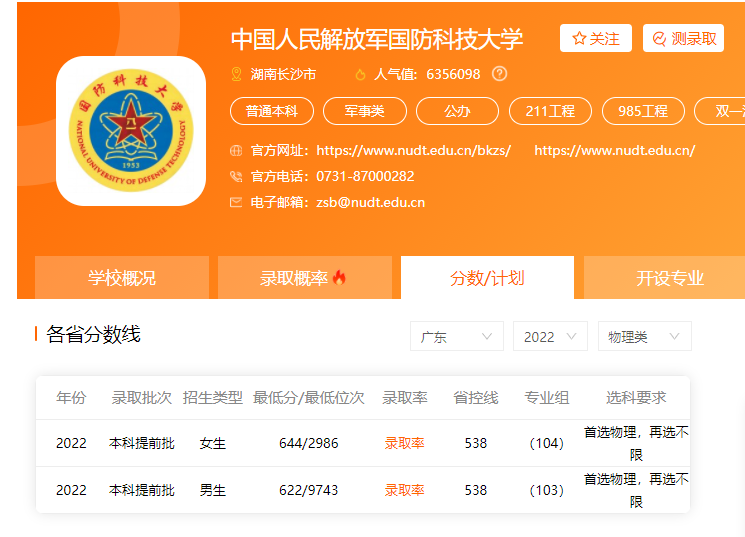Open the 物理类 subject dropdown
The width and height of the screenshot is (745, 537).
click(x=645, y=336)
